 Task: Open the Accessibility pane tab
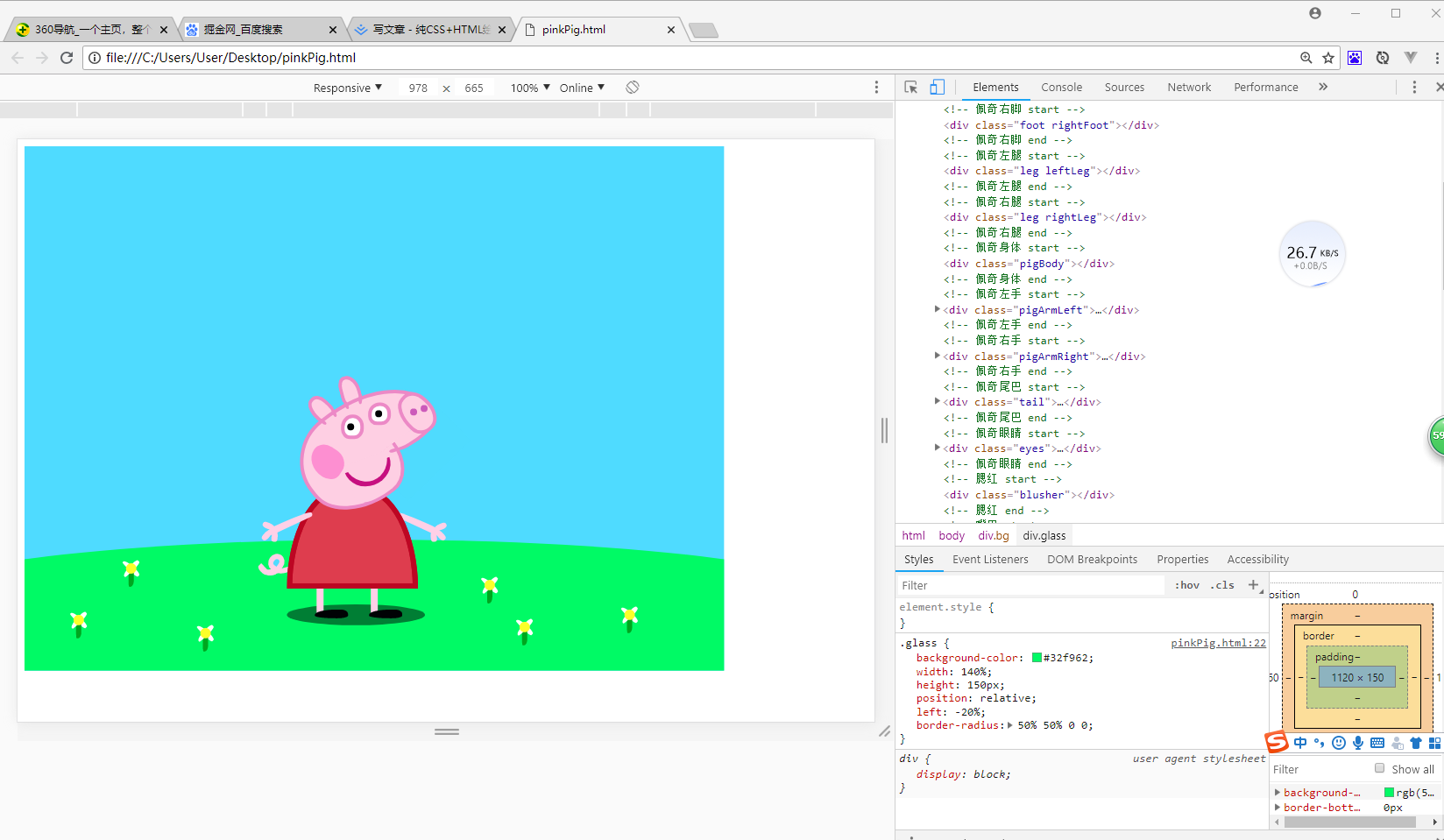coord(1258,560)
